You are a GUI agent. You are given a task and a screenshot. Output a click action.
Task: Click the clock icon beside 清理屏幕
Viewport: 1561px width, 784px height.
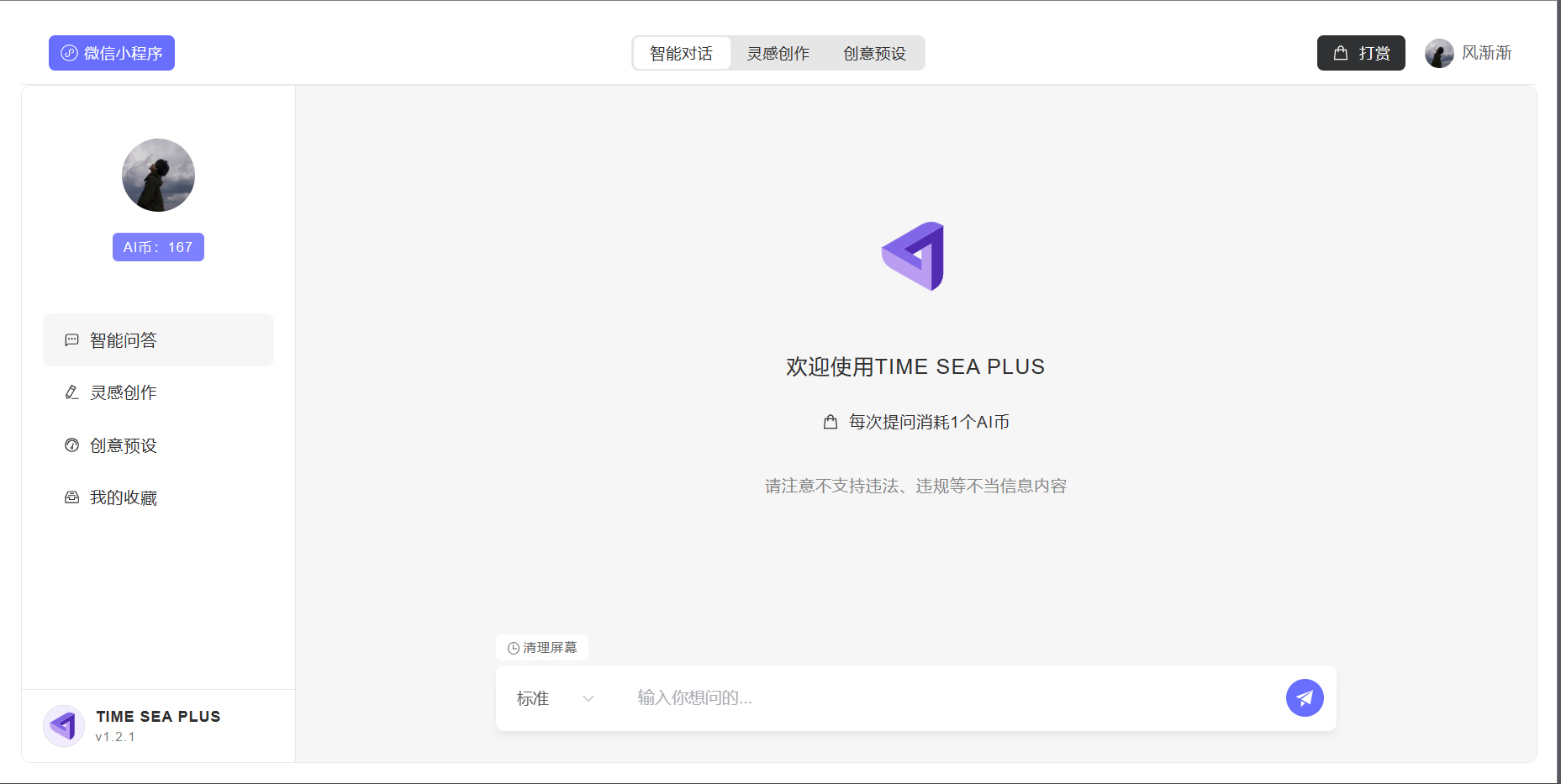(x=511, y=648)
